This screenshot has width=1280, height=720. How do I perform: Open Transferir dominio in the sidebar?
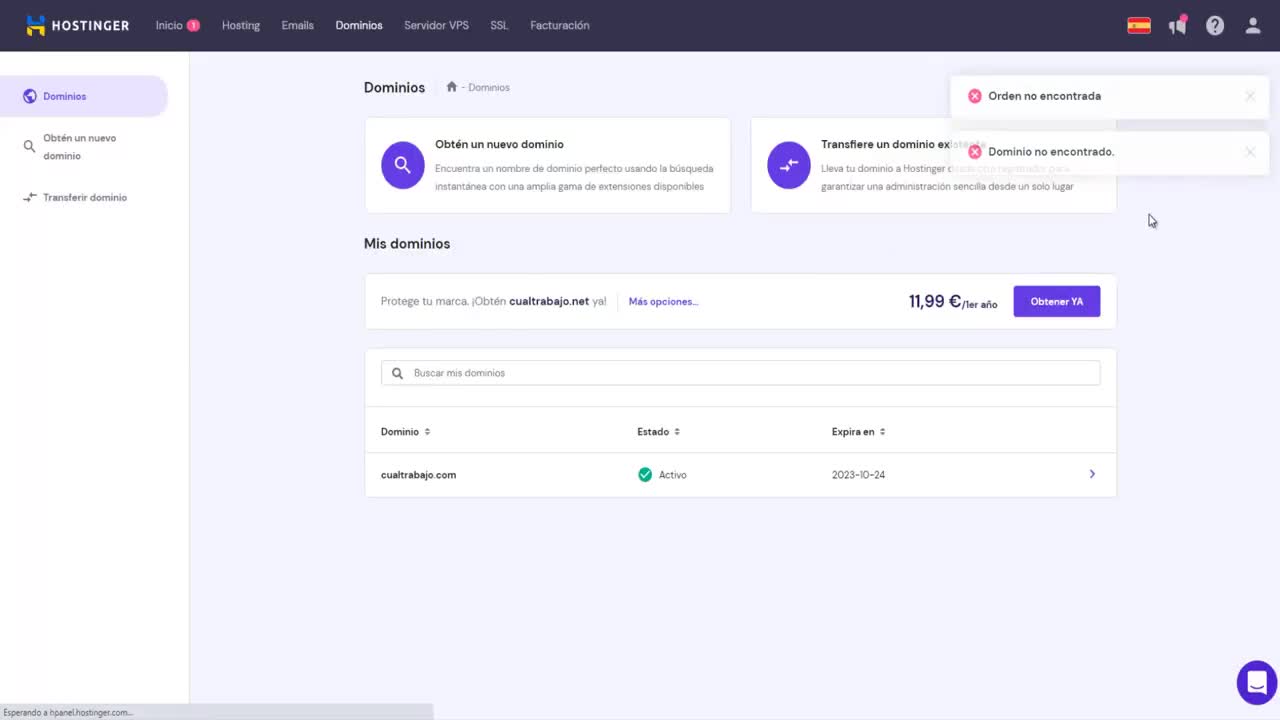pyautogui.click(x=85, y=197)
